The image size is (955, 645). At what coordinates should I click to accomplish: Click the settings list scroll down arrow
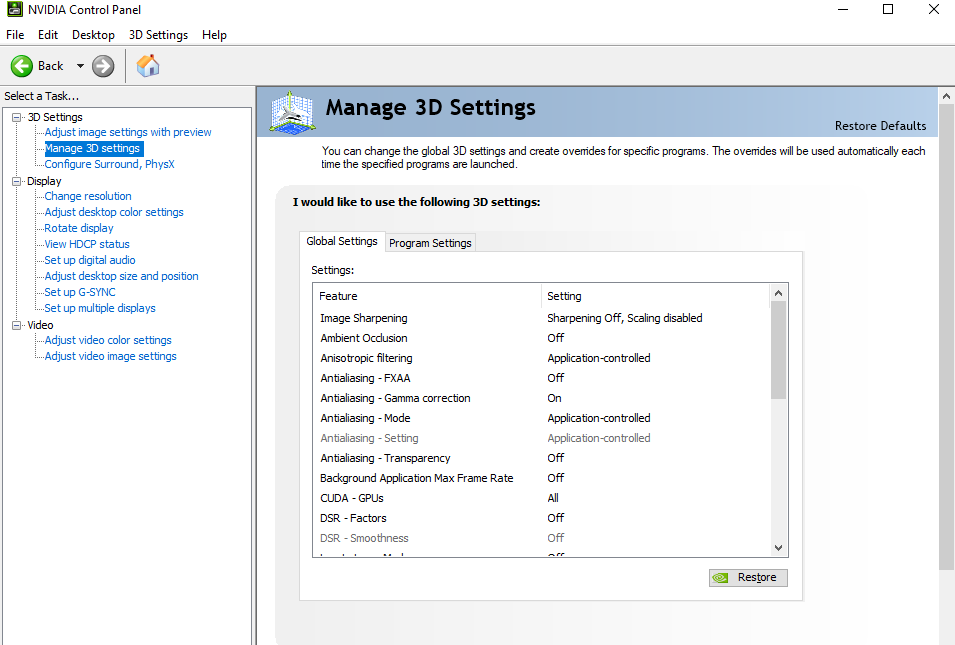[778, 547]
